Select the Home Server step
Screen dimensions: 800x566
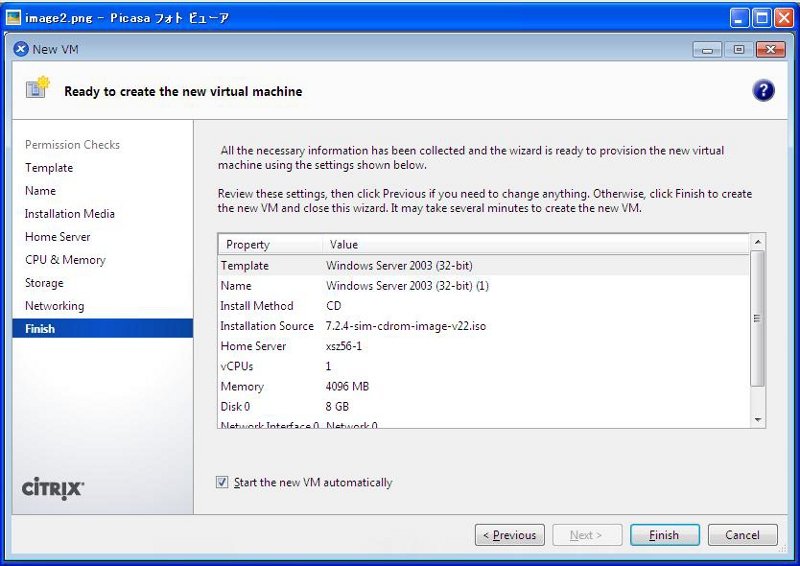(58, 236)
